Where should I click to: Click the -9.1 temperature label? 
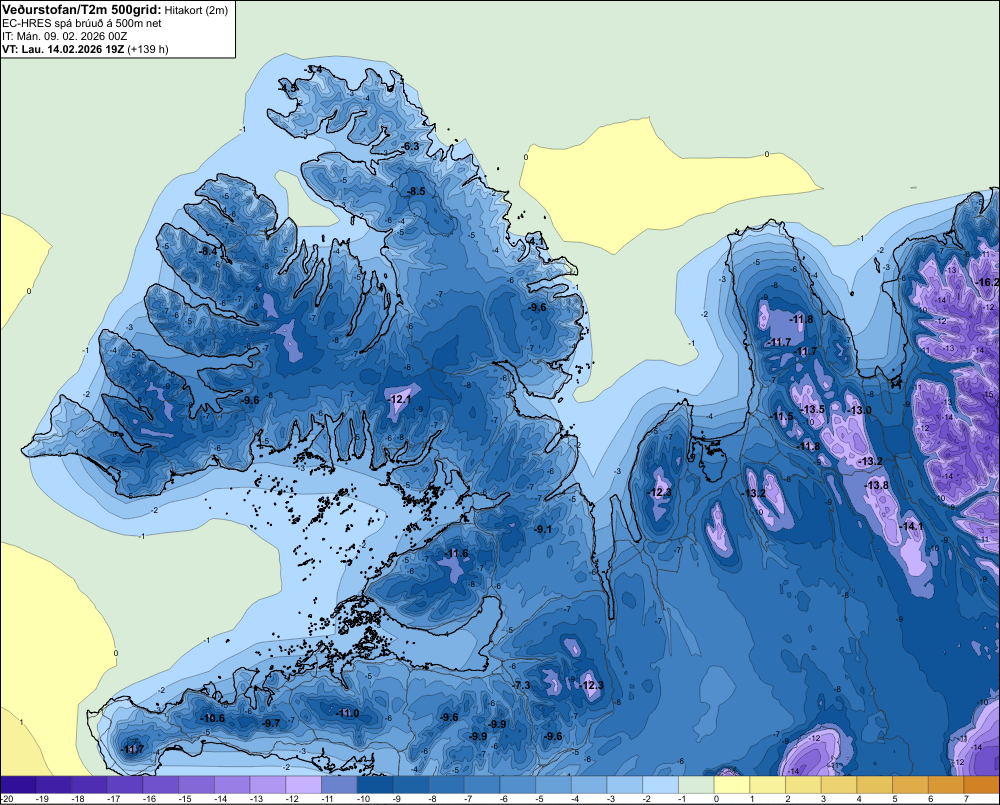point(543,529)
